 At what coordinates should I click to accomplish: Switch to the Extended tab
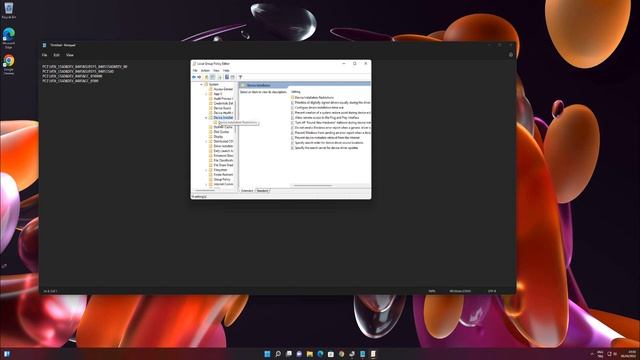pos(247,191)
